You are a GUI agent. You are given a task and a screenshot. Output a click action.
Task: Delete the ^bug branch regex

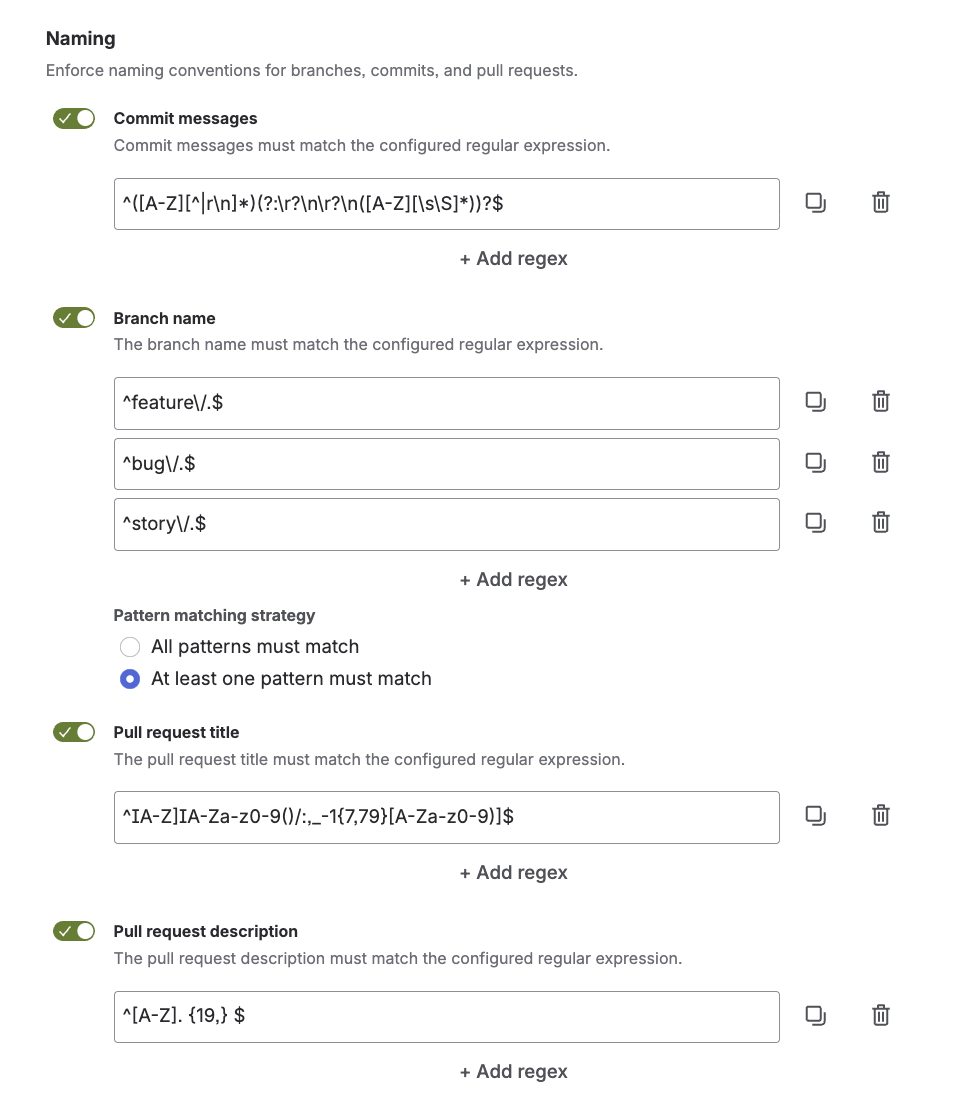click(881, 462)
